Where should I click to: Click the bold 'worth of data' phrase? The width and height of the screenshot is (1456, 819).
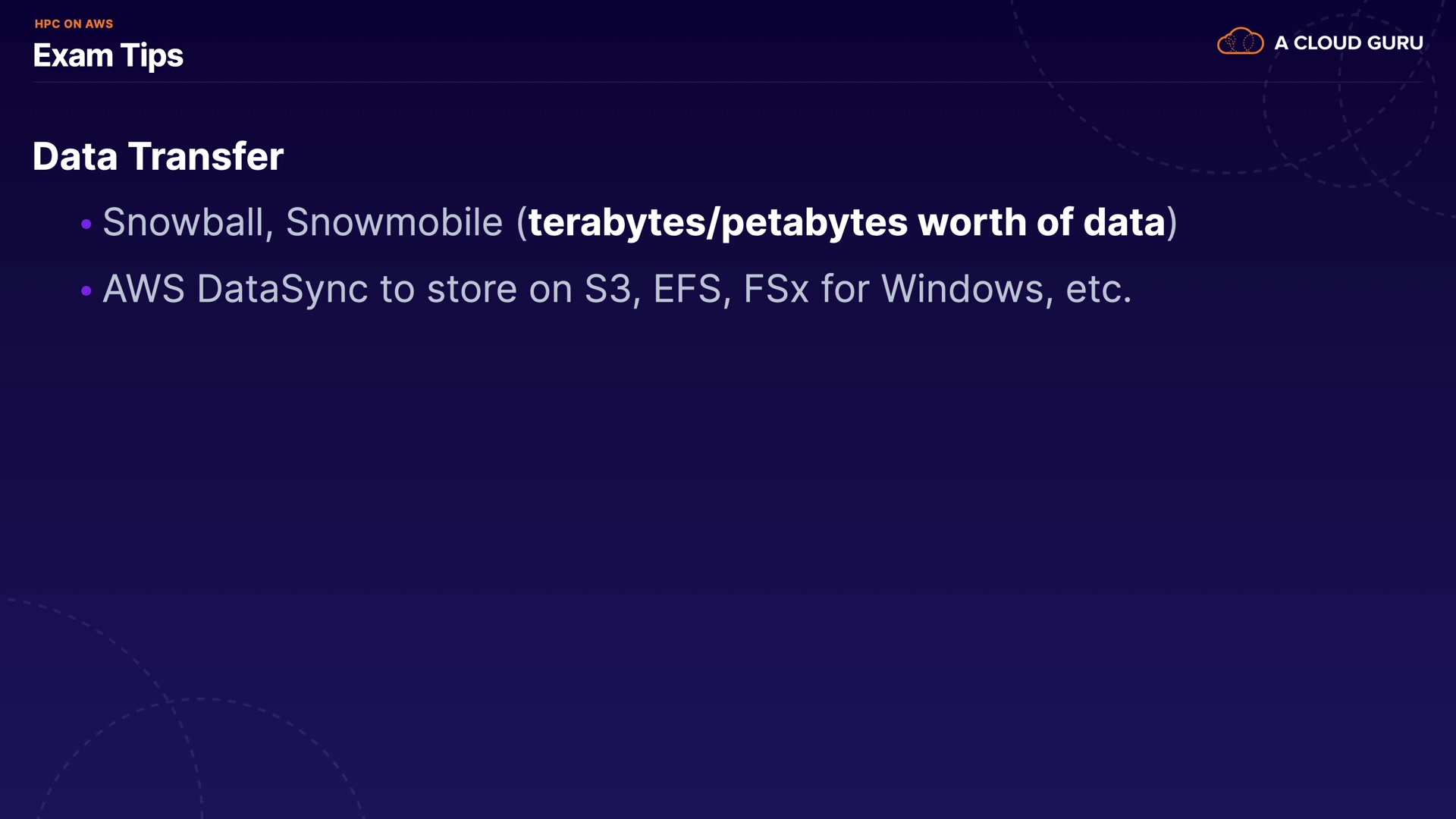point(1041,222)
